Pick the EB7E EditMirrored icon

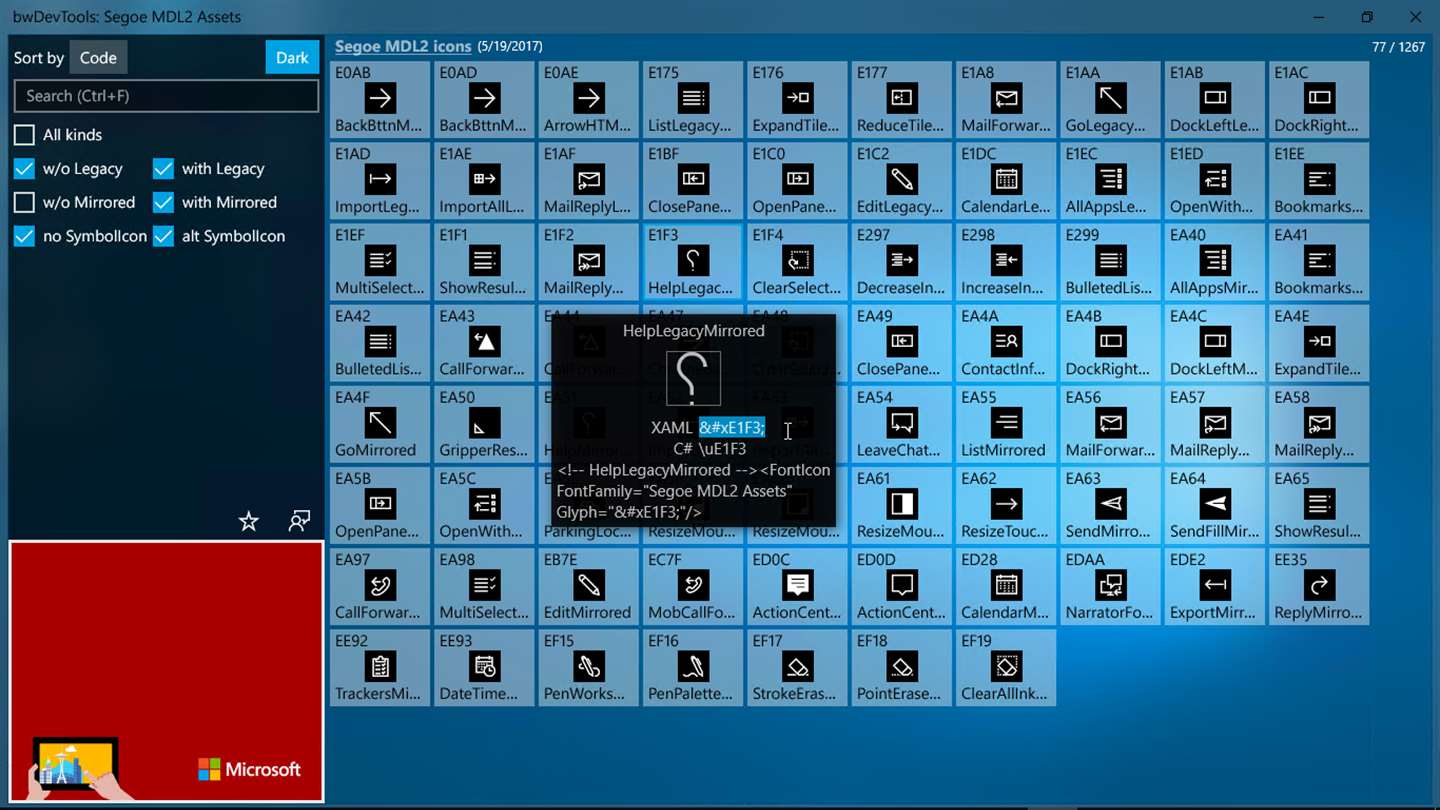click(x=588, y=586)
